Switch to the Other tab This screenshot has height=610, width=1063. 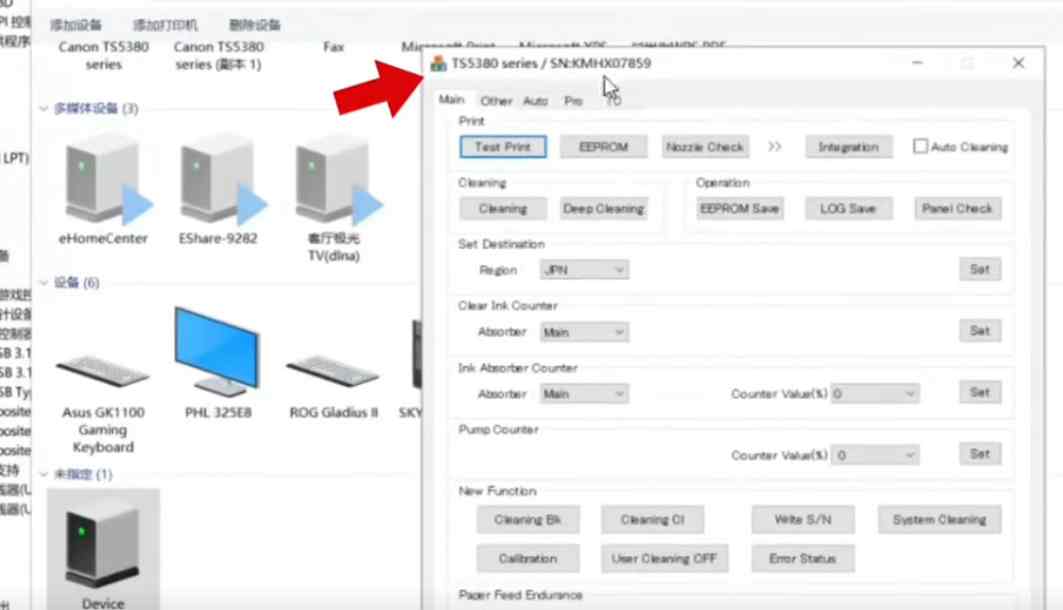[496, 101]
